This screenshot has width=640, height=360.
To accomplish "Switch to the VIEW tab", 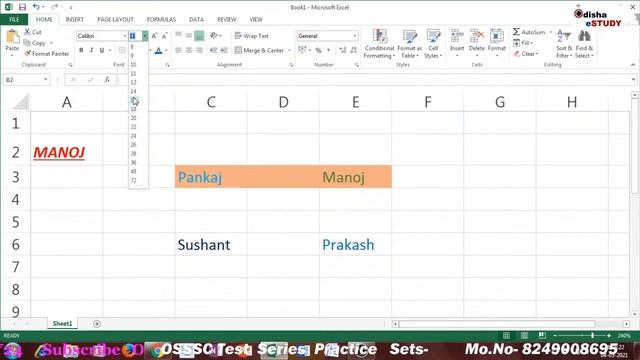I will 256,20.
